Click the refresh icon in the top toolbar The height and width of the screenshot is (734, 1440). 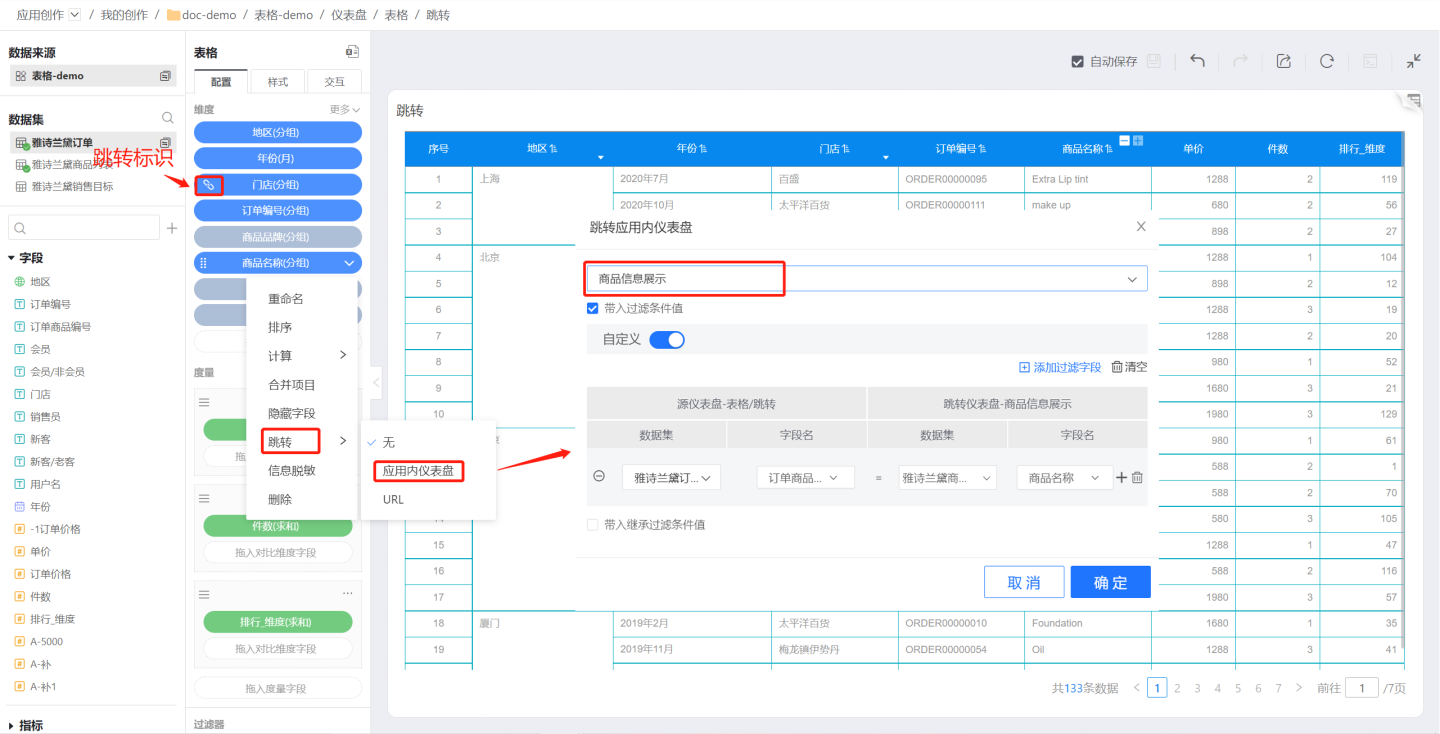point(1327,61)
